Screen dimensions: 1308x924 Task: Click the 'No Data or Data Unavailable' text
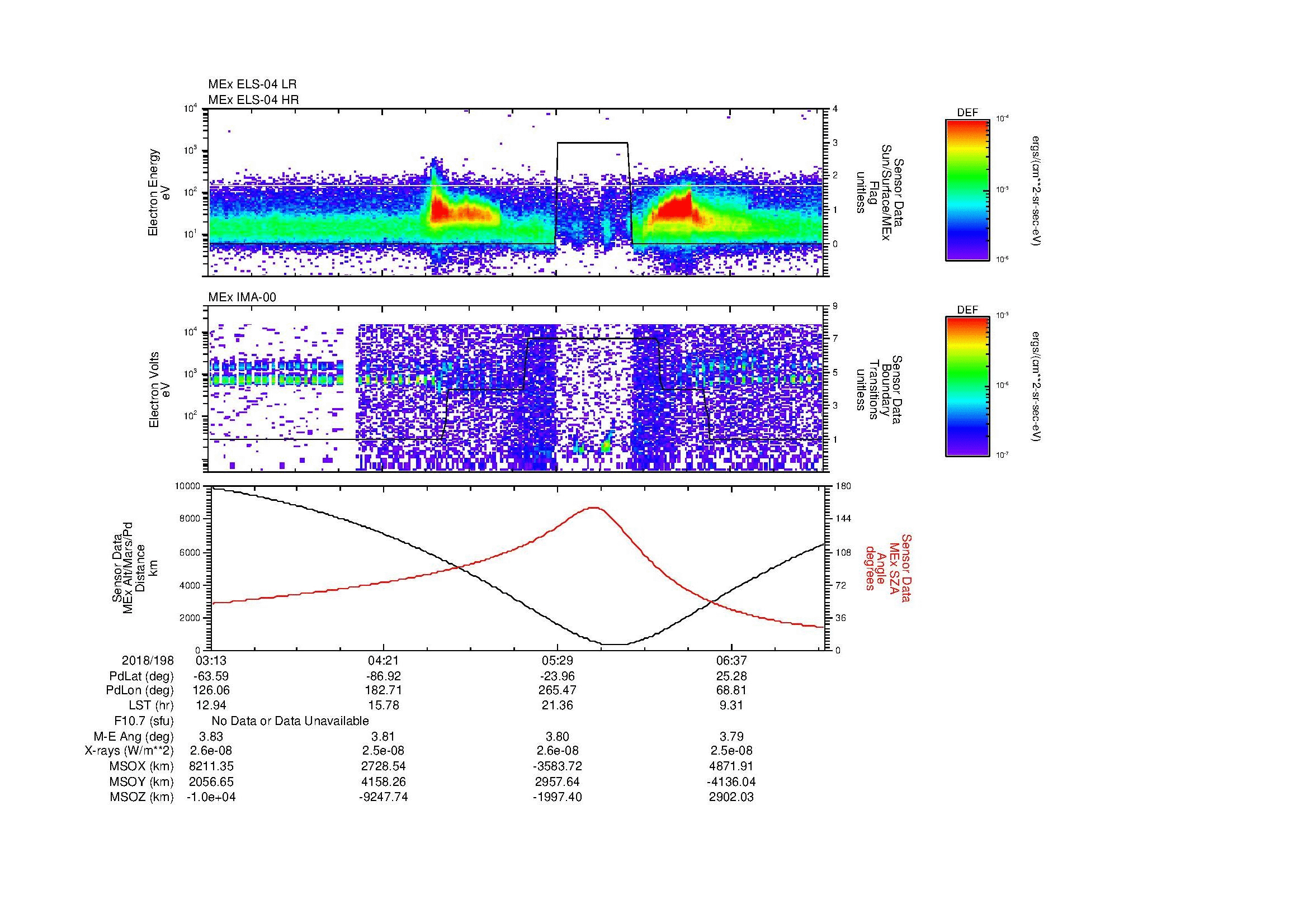290,721
